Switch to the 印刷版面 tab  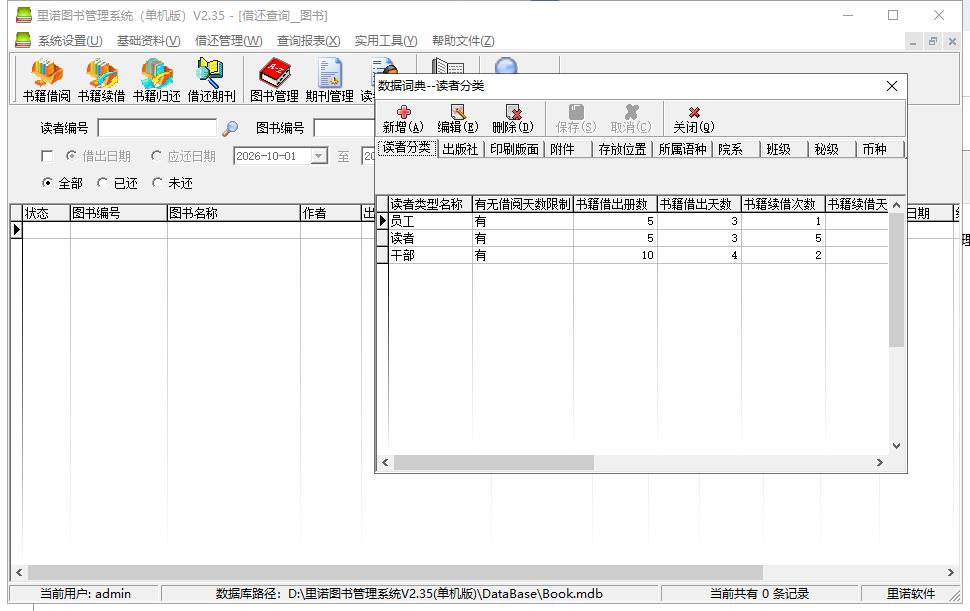(514, 149)
